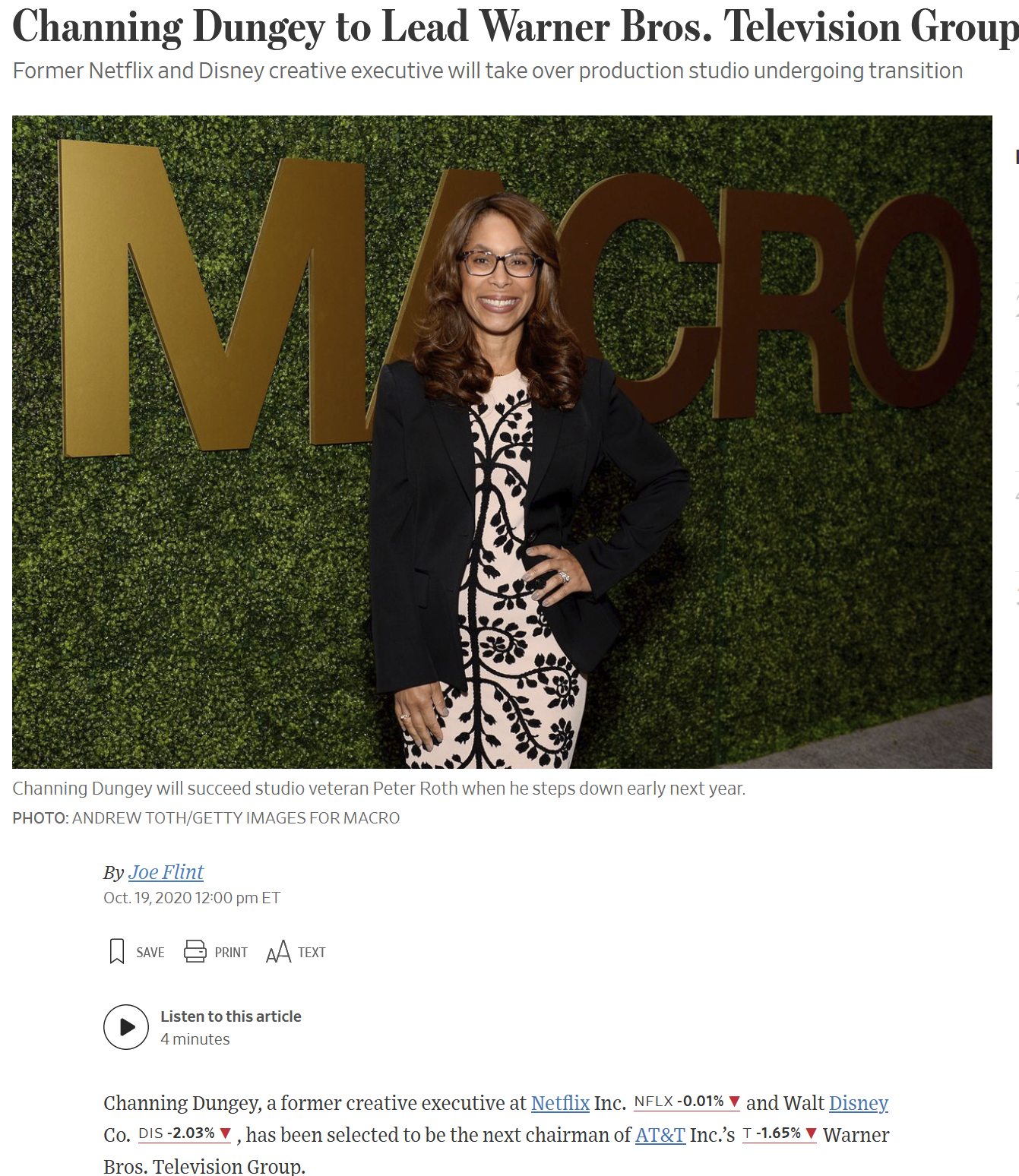
Task: Click the SAVE label
Action: (x=150, y=953)
